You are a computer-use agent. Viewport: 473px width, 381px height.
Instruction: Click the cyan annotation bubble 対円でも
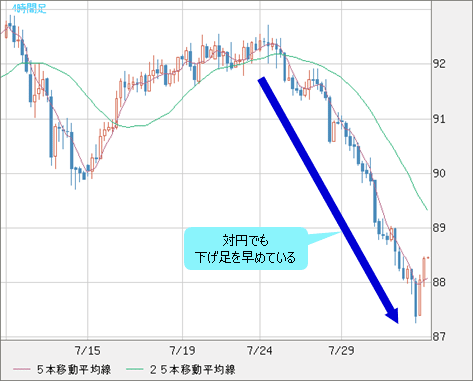(x=246, y=249)
